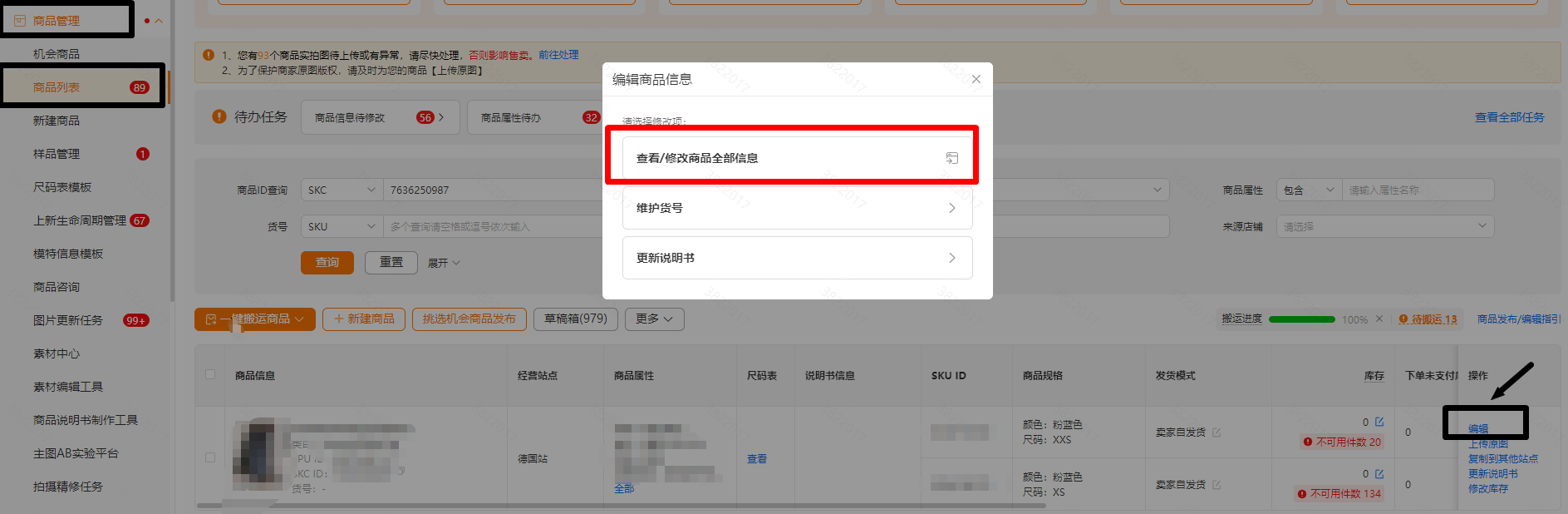Check the first product row checkbox
The height and width of the screenshot is (514, 1568).
(x=210, y=457)
